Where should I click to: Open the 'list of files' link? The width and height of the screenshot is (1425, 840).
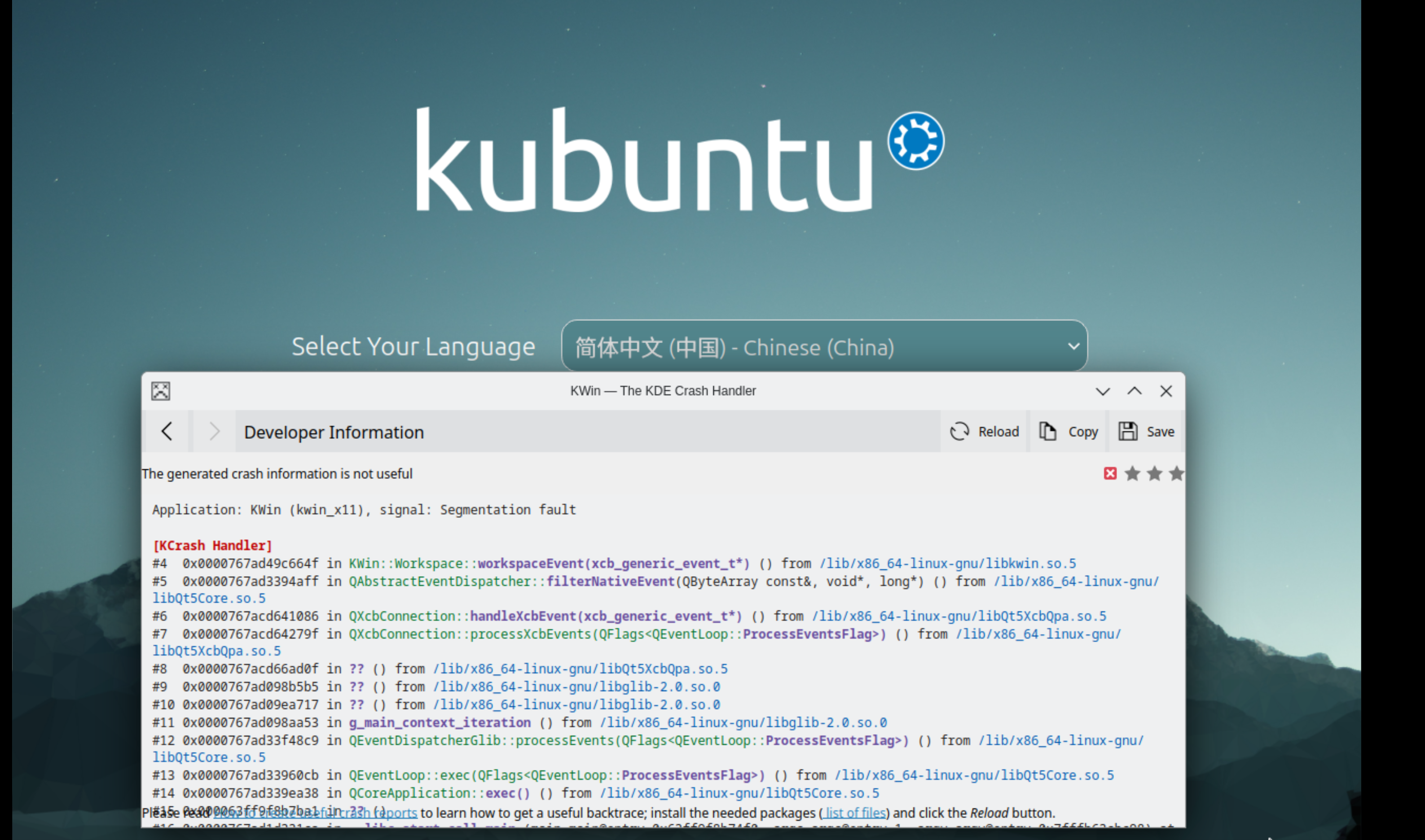tap(855, 813)
